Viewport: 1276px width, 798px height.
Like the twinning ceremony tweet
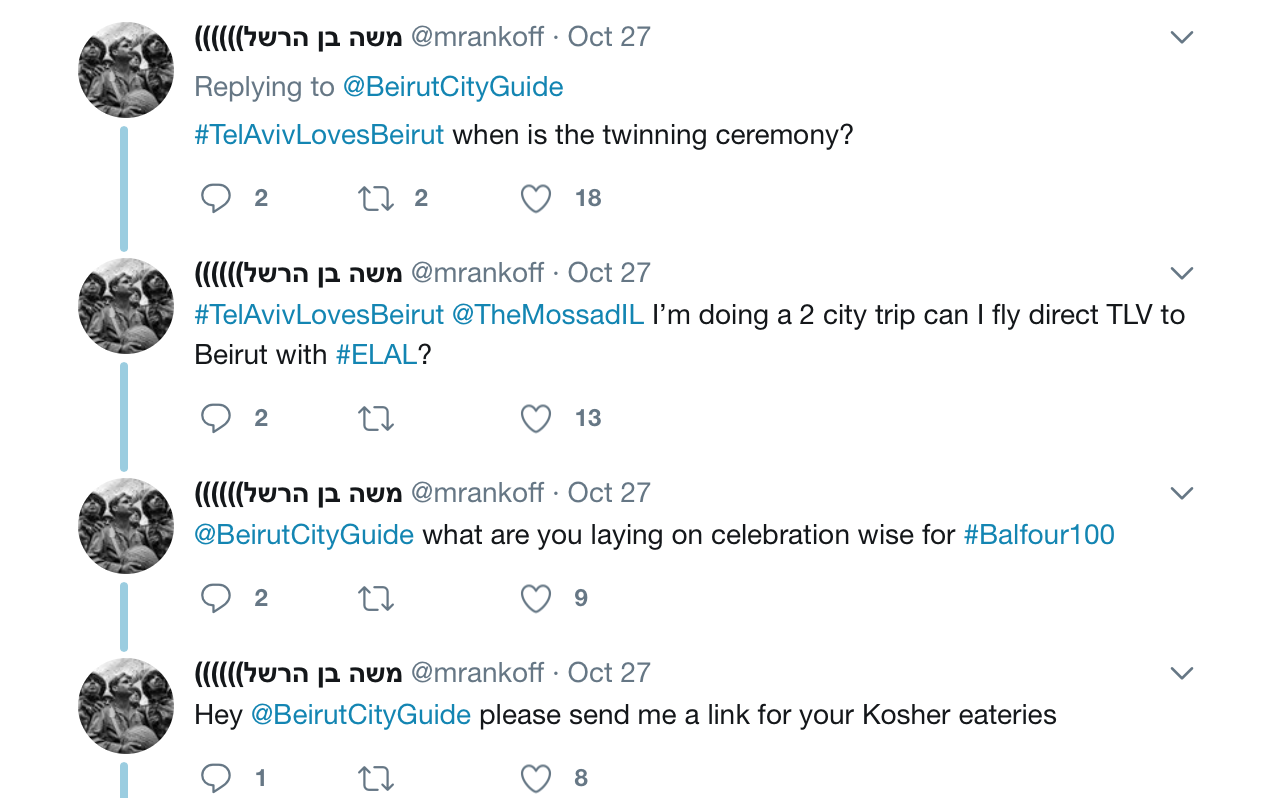(x=536, y=198)
